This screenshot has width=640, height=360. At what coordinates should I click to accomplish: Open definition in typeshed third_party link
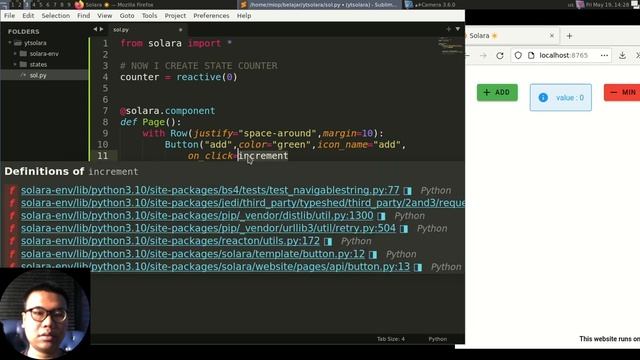(x=243, y=203)
